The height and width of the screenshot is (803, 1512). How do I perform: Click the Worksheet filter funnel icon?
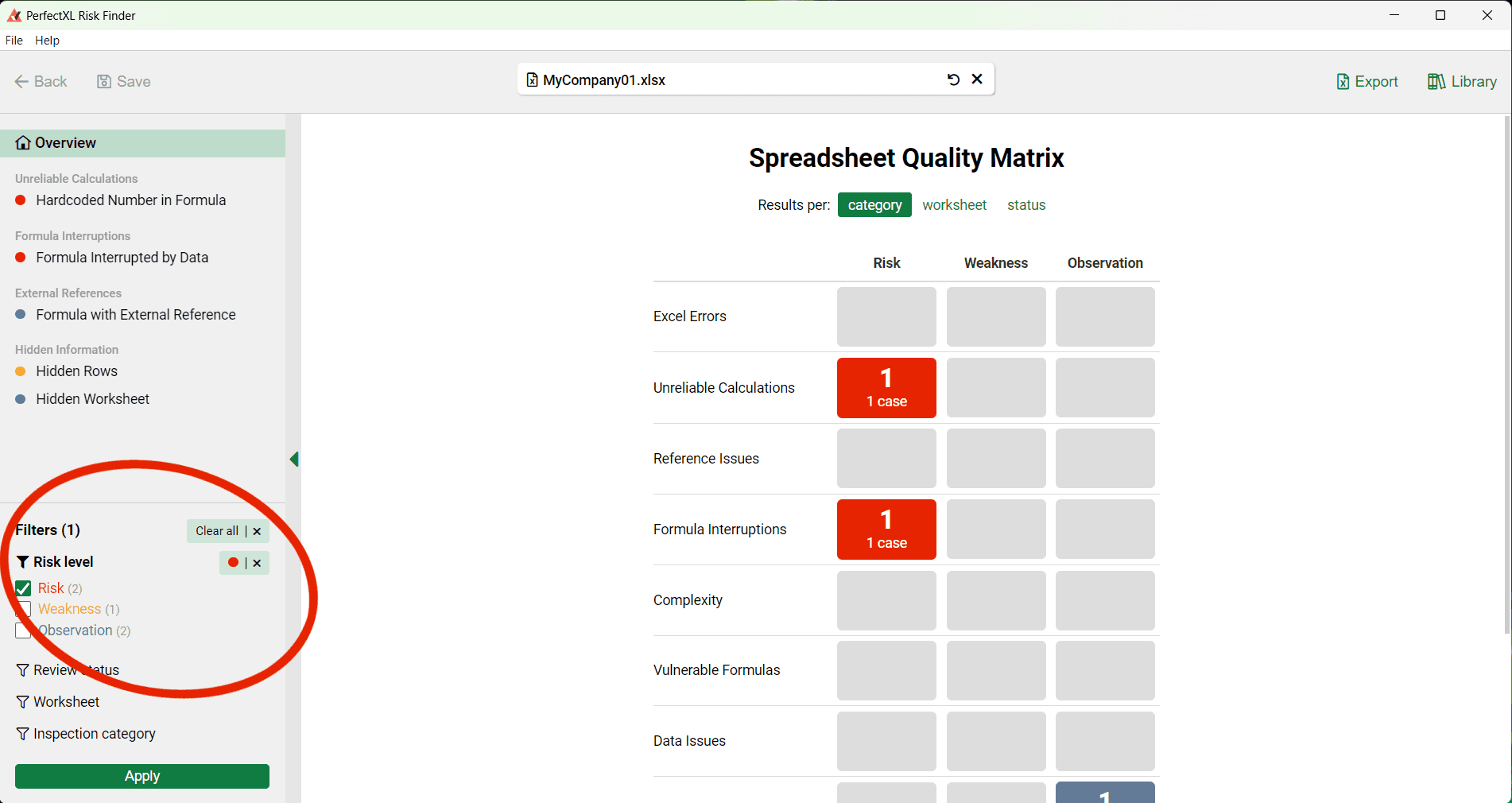(x=22, y=701)
